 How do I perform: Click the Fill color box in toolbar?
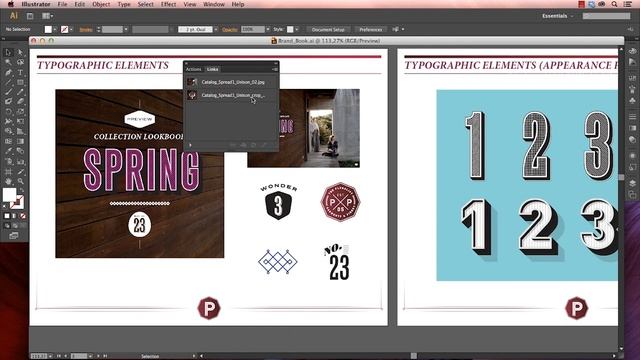point(9,195)
